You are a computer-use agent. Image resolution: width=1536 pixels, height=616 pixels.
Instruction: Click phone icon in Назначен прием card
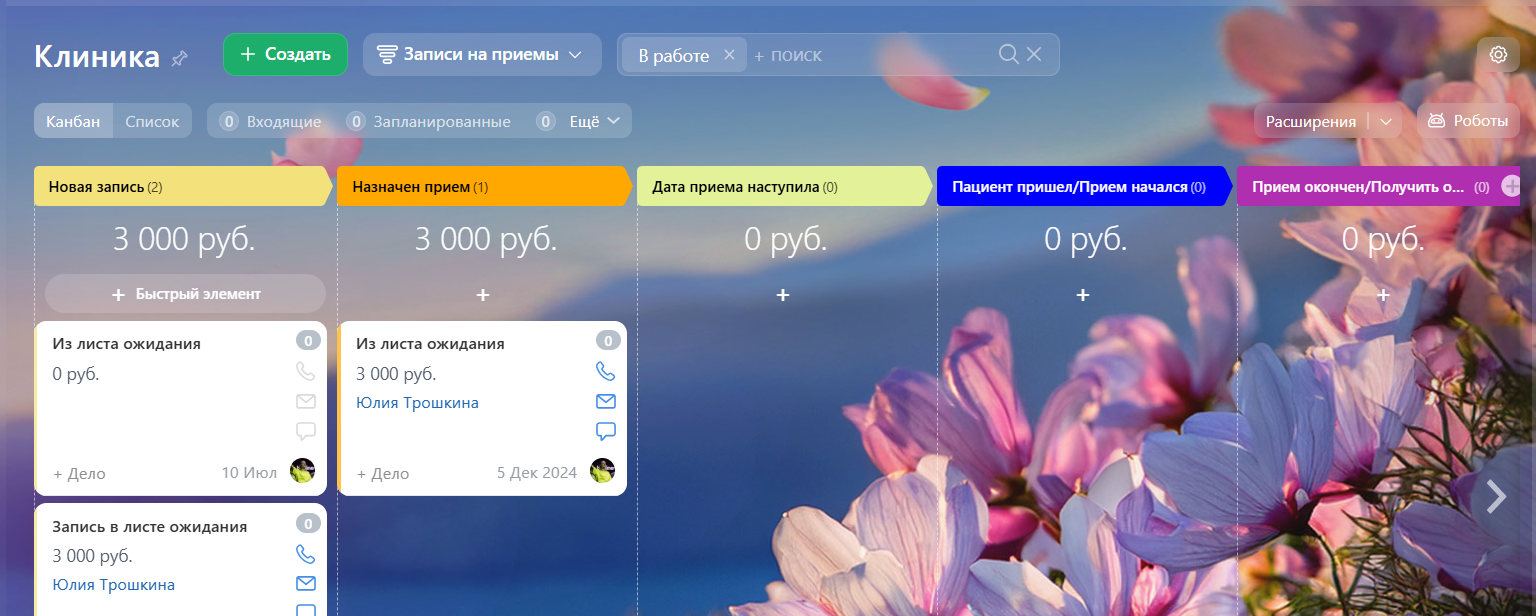coord(605,371)
